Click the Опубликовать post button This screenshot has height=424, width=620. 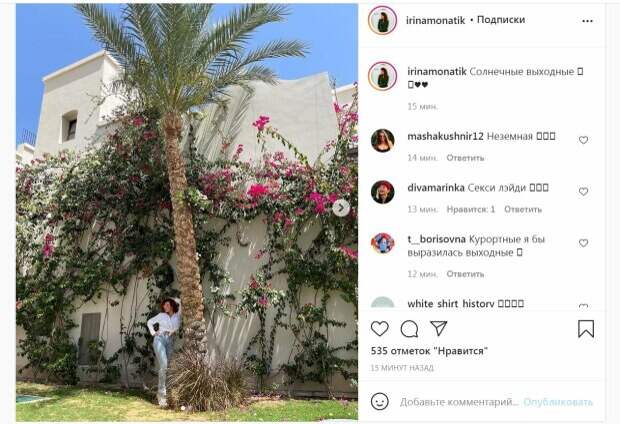click(x=558, y=402)
